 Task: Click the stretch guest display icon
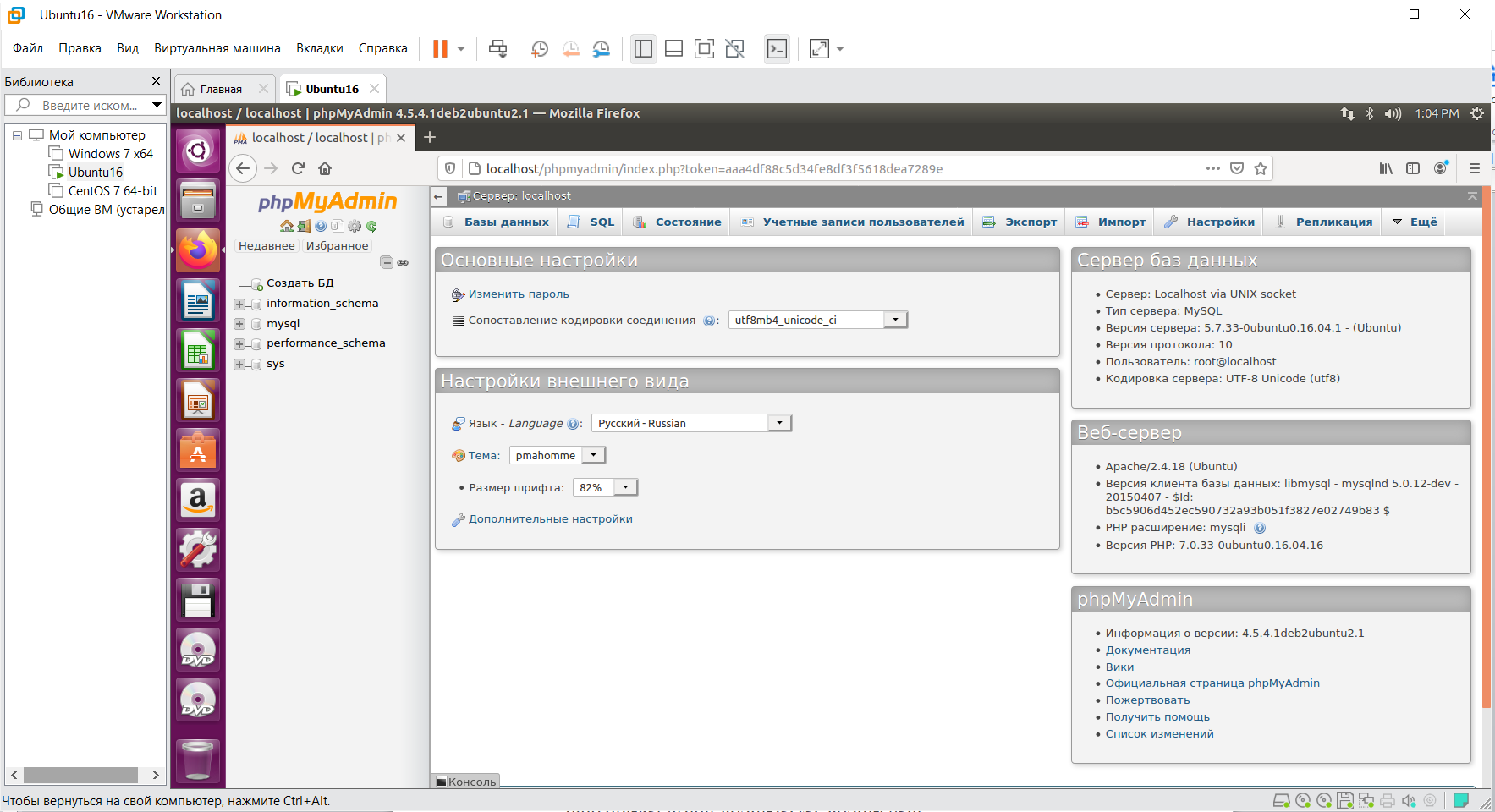pos(819,48)
